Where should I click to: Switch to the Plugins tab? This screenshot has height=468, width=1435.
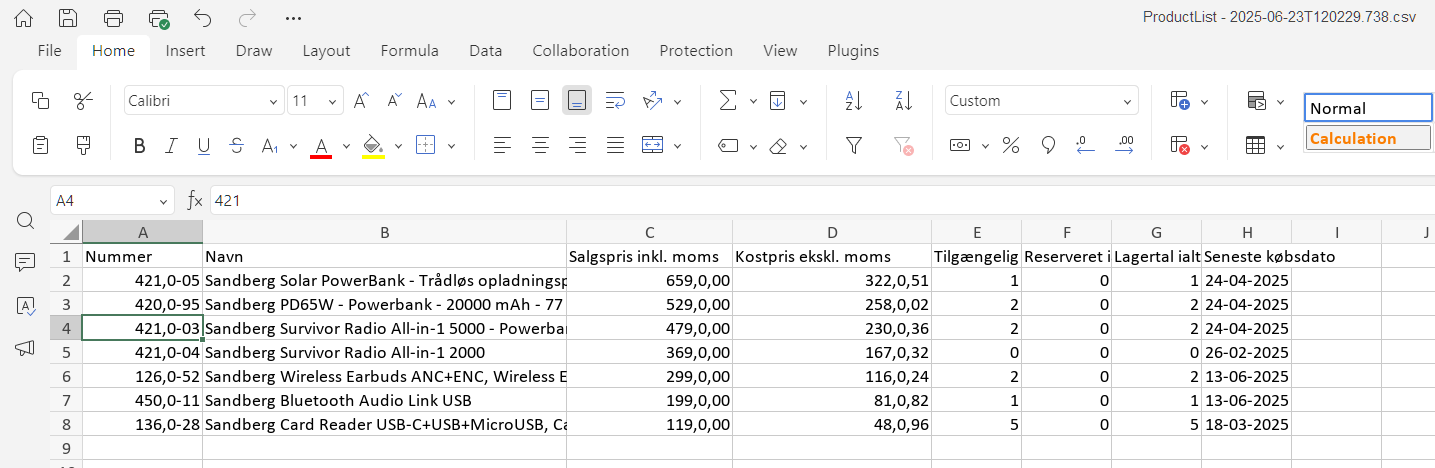853,51
